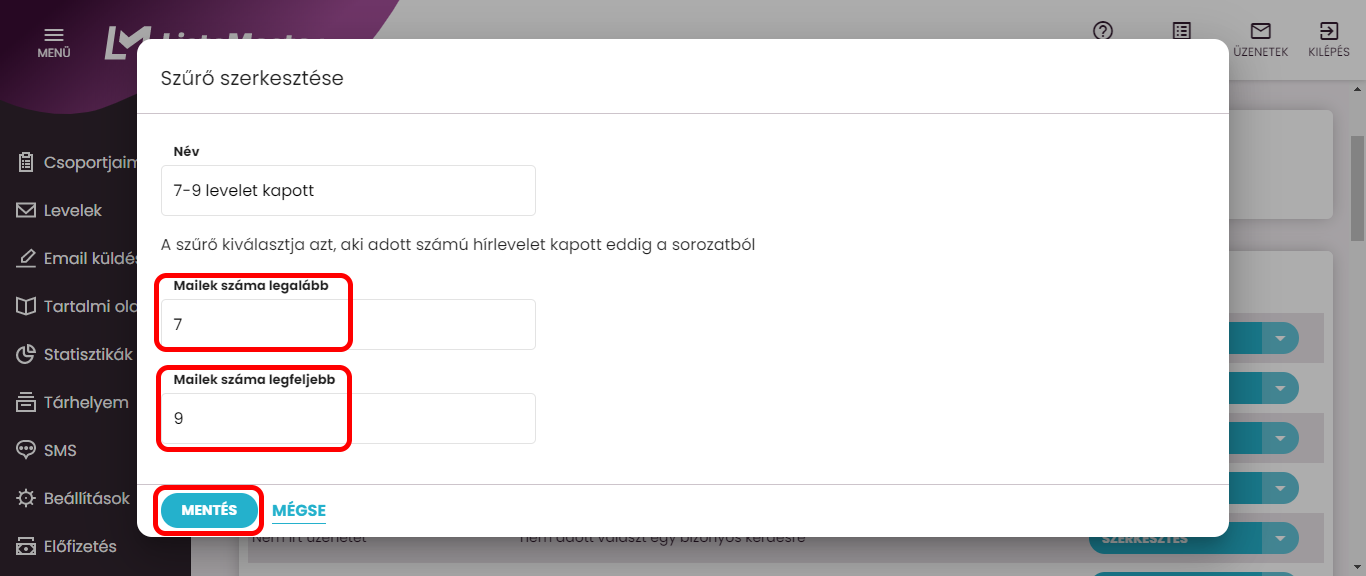Expand the dropdown arrow next to SZERKESZTÉS
Screen dimensions: 1366x576
tap(1279, 539)
